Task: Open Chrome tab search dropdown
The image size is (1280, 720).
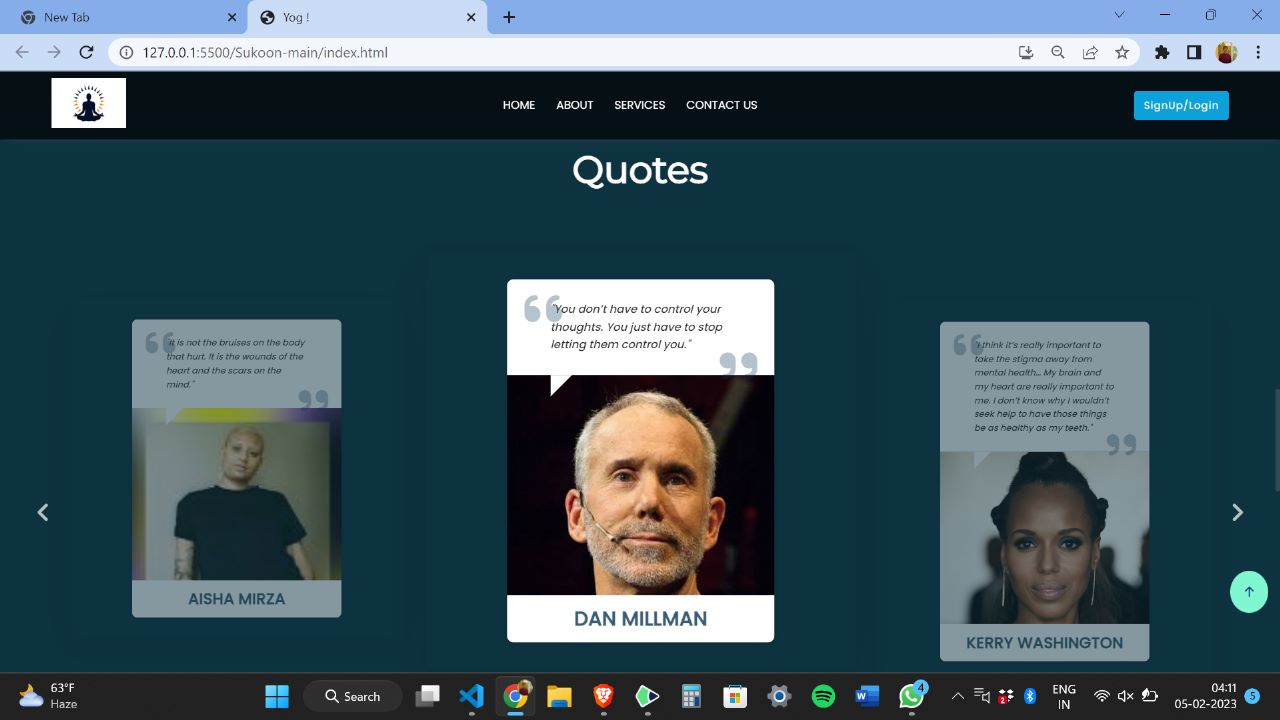Action: tap(1119, 15)
